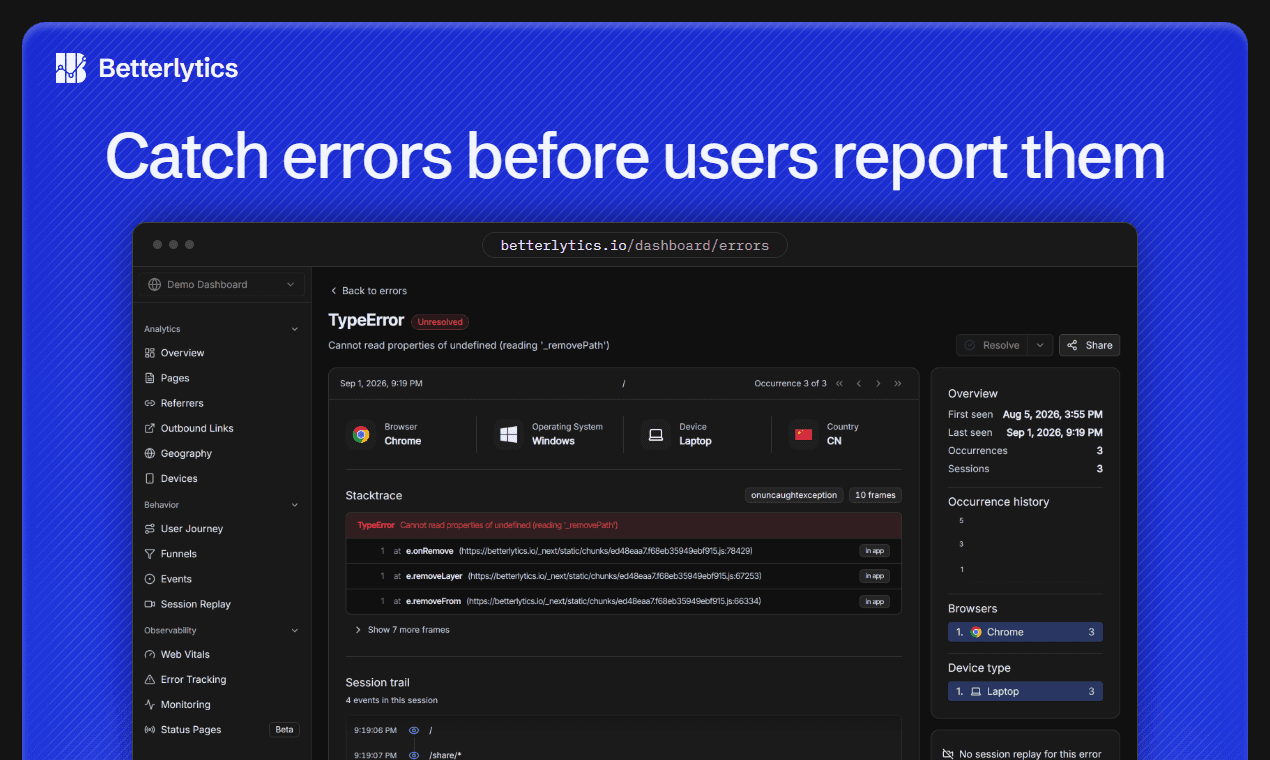This screenshot has height=760, width=1270.
Task: Expand Show 7 more frames
Action: [x=402, y=630]
